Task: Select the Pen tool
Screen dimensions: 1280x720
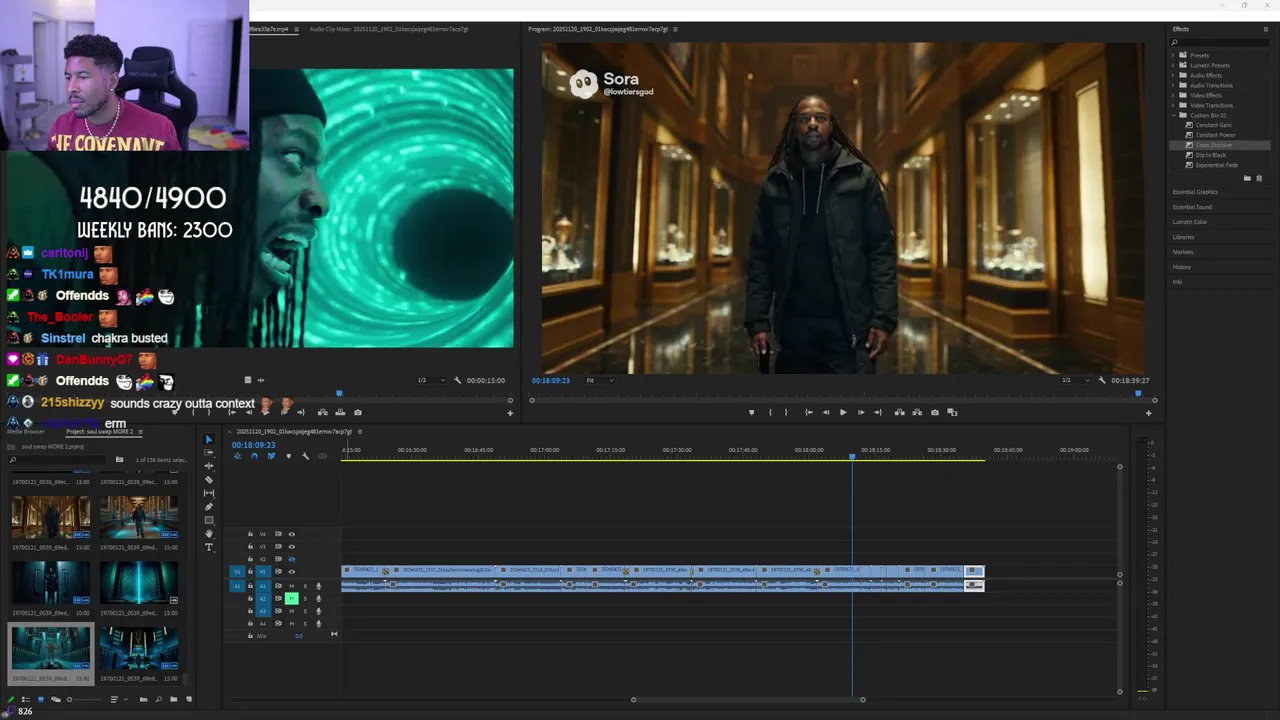Action: (x=208, y=506)
